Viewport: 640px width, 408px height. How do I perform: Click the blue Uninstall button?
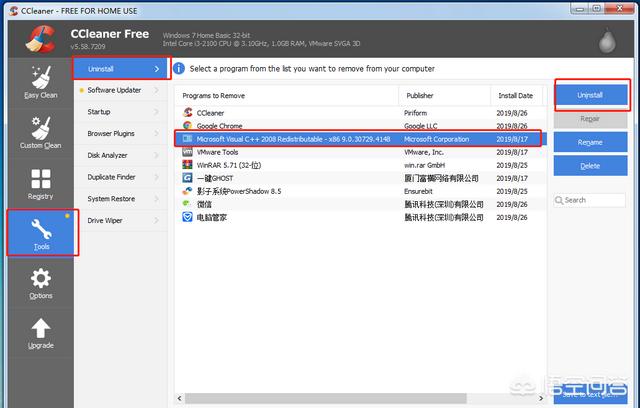(590, 94)
